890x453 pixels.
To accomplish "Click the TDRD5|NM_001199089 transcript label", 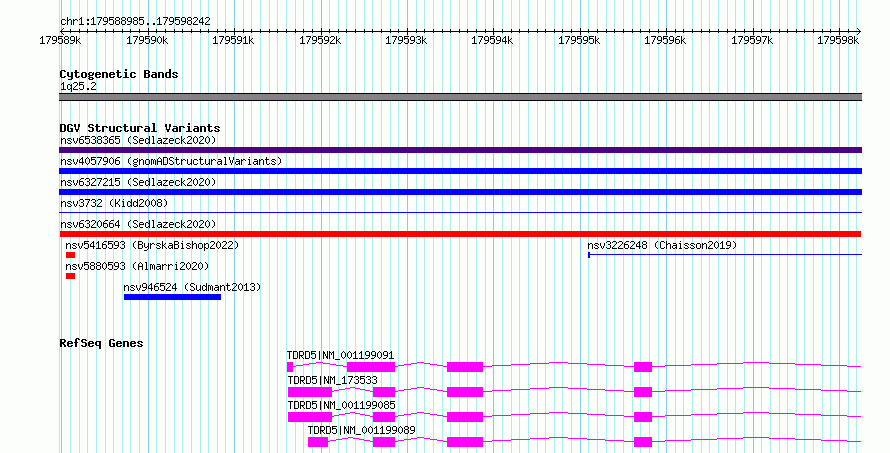I will [361, 430].
